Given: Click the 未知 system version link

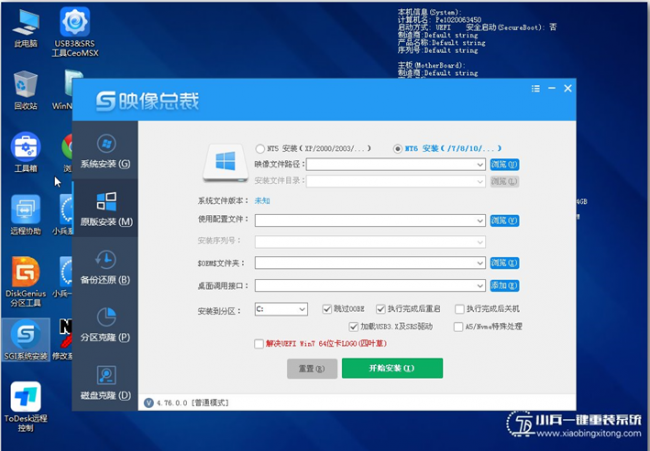Looking at the screenshot, I should pos(262,201).
